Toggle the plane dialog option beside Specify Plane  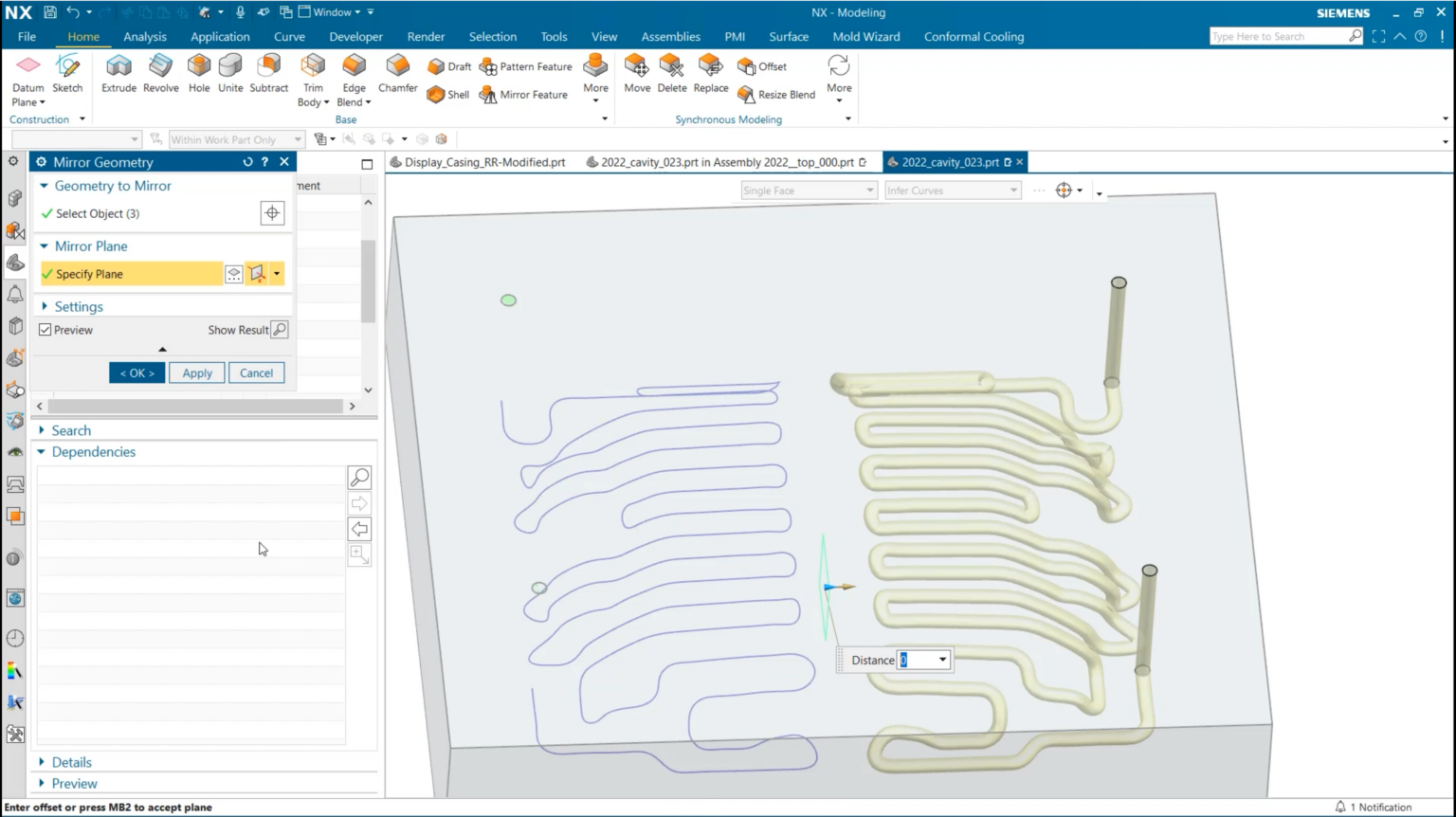pyautogui.click(x=233, y=273)
